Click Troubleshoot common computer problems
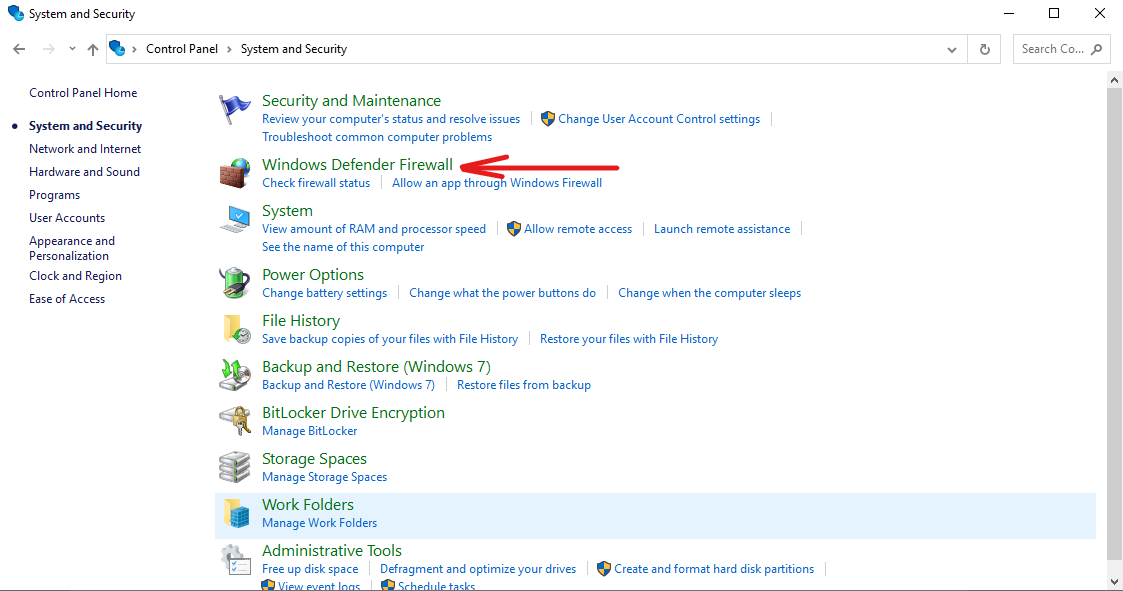 pos(377,137)
